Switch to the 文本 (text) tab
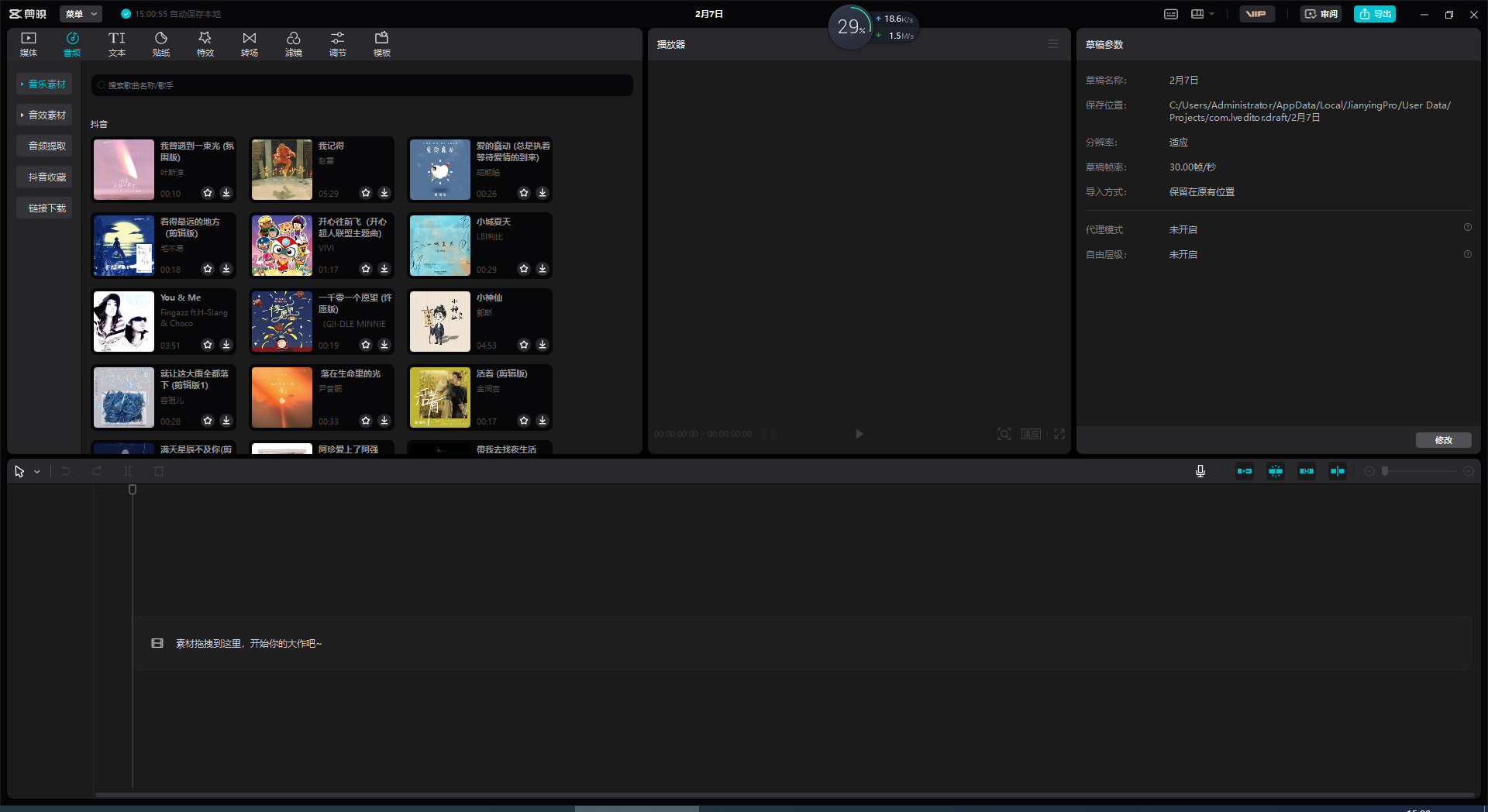 pos(116,44)
